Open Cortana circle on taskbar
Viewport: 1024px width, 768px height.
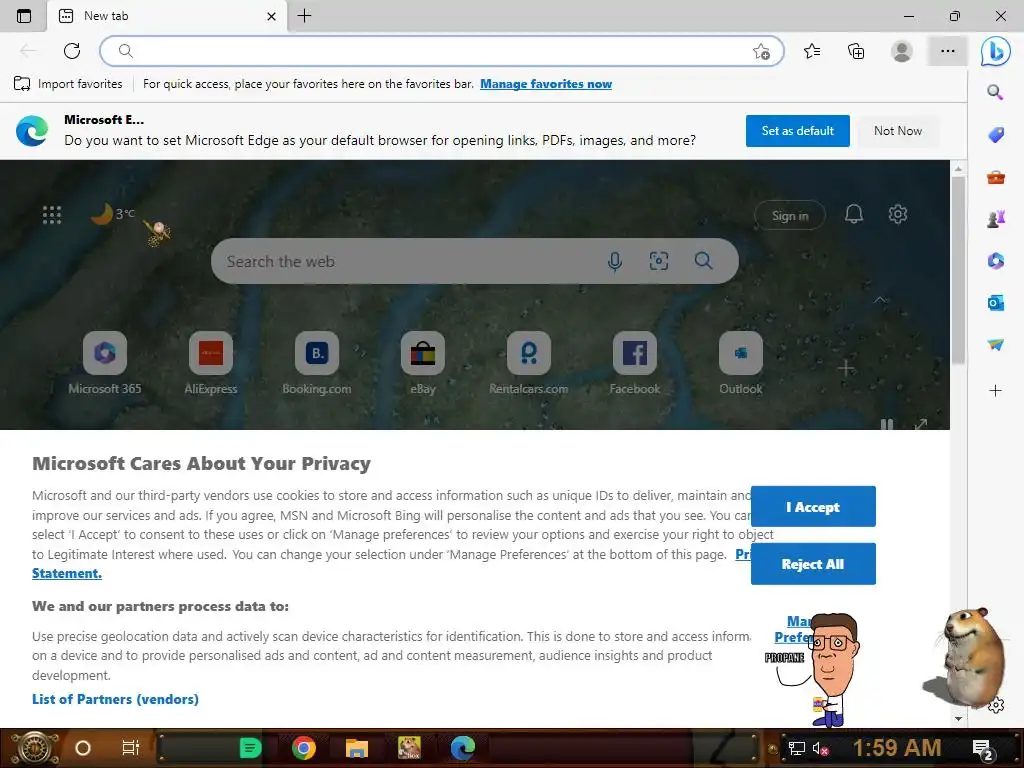point(83,748)
